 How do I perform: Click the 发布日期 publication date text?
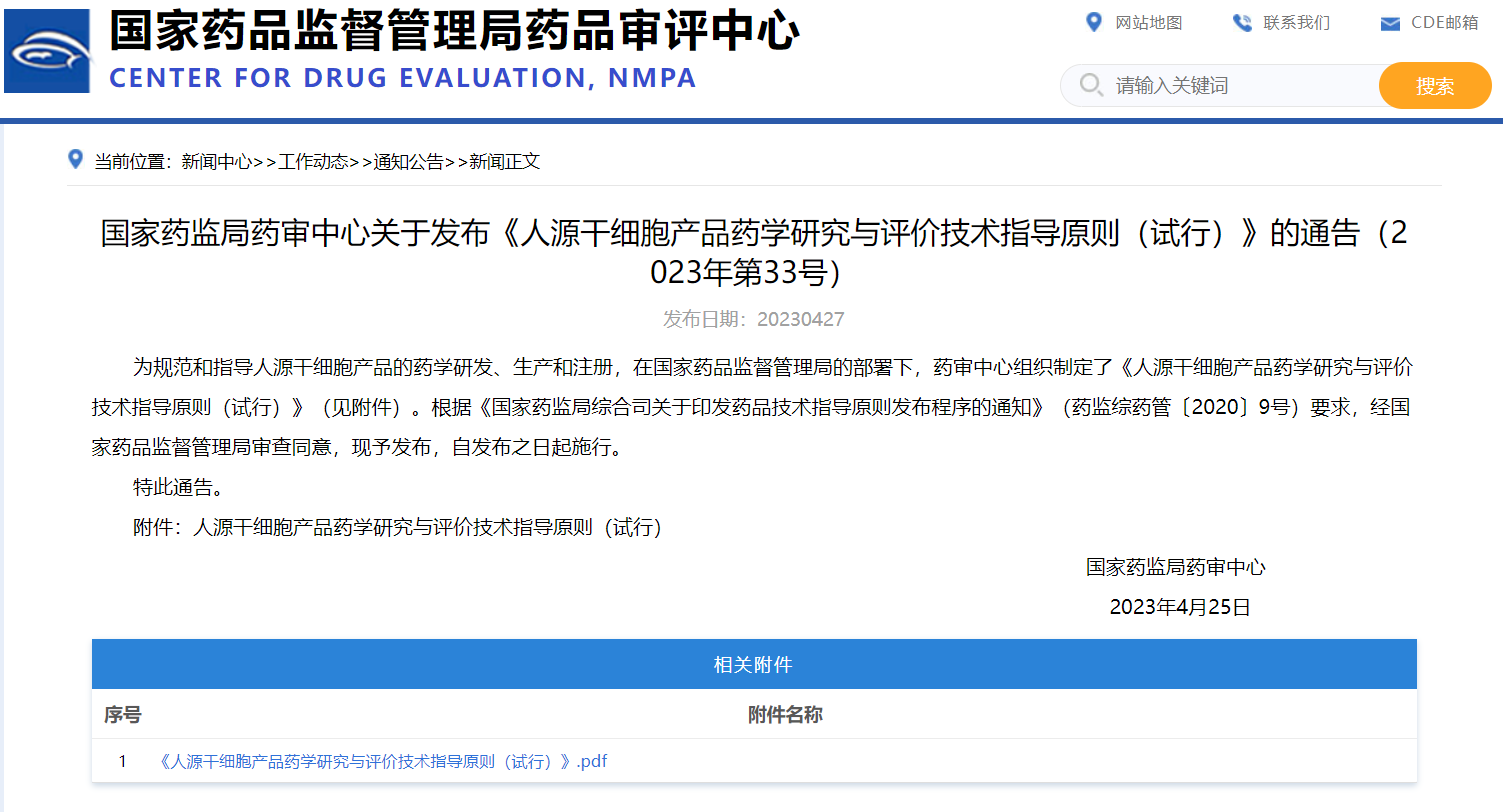[752, 318]
